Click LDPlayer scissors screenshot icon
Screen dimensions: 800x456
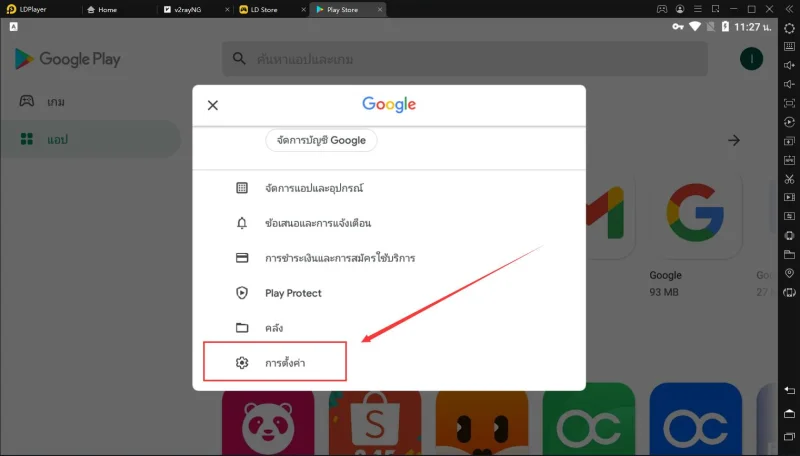click(789, 179)
